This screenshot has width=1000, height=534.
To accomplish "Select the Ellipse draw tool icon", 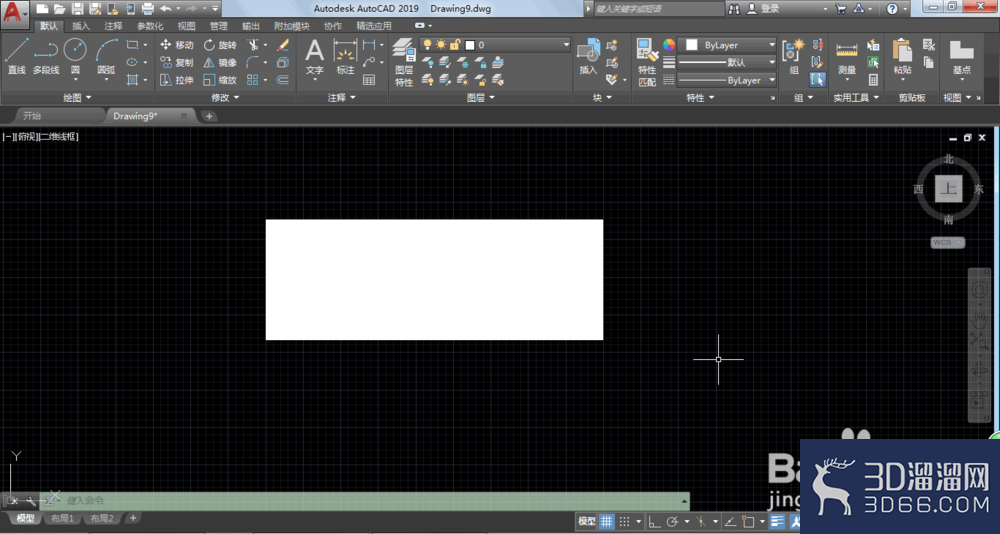I will click(x=132, y=63).
